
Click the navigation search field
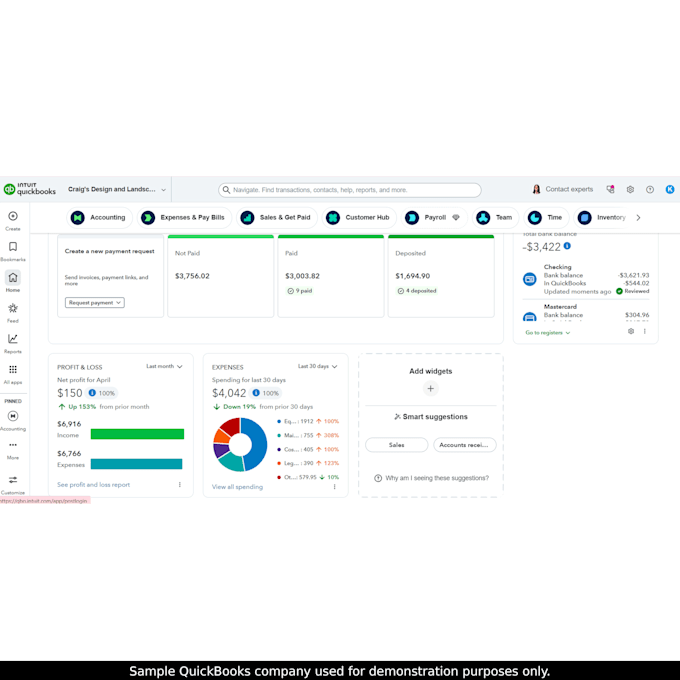click(350, 190)
